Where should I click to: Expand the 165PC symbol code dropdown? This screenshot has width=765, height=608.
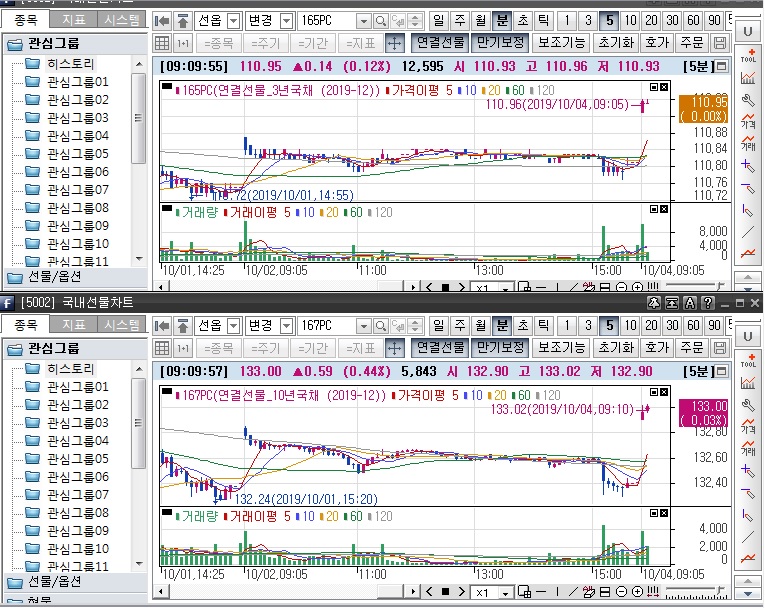pos(363,21)
